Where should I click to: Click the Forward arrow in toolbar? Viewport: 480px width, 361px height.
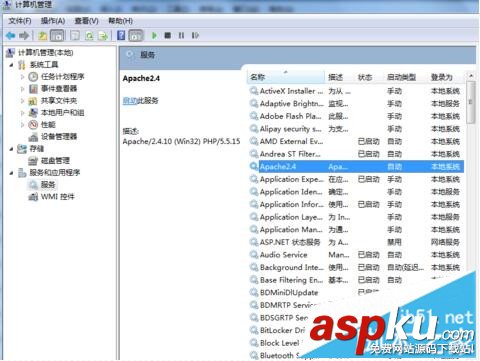point(24,35)
